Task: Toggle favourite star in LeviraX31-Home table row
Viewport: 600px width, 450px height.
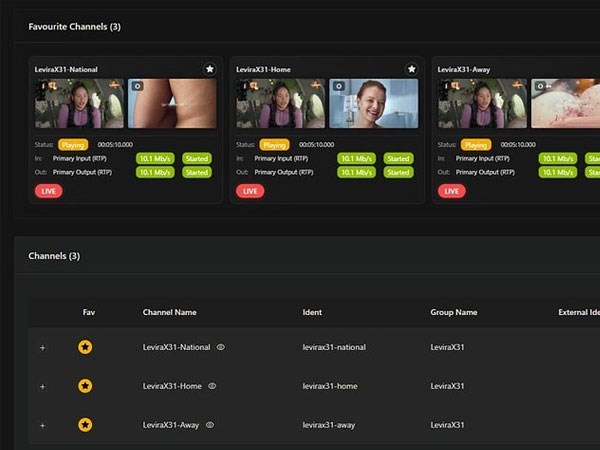Action: click(x=85, y=386)
